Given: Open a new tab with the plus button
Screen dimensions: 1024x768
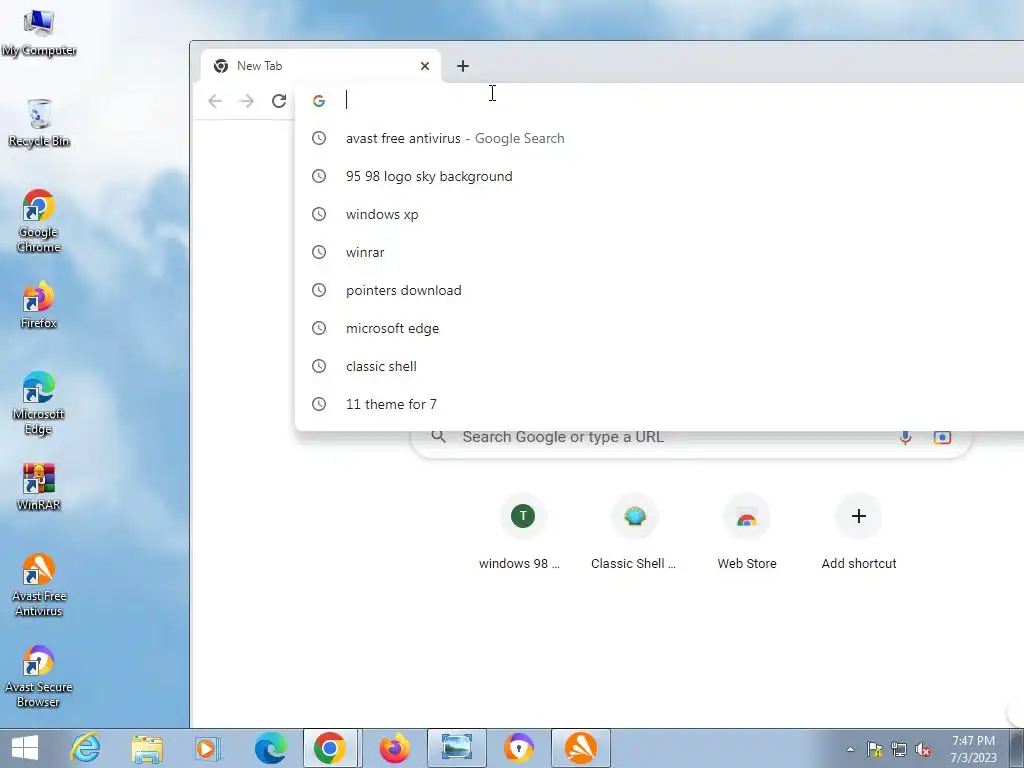Looking at the screenshot, I should pos(462,66).
